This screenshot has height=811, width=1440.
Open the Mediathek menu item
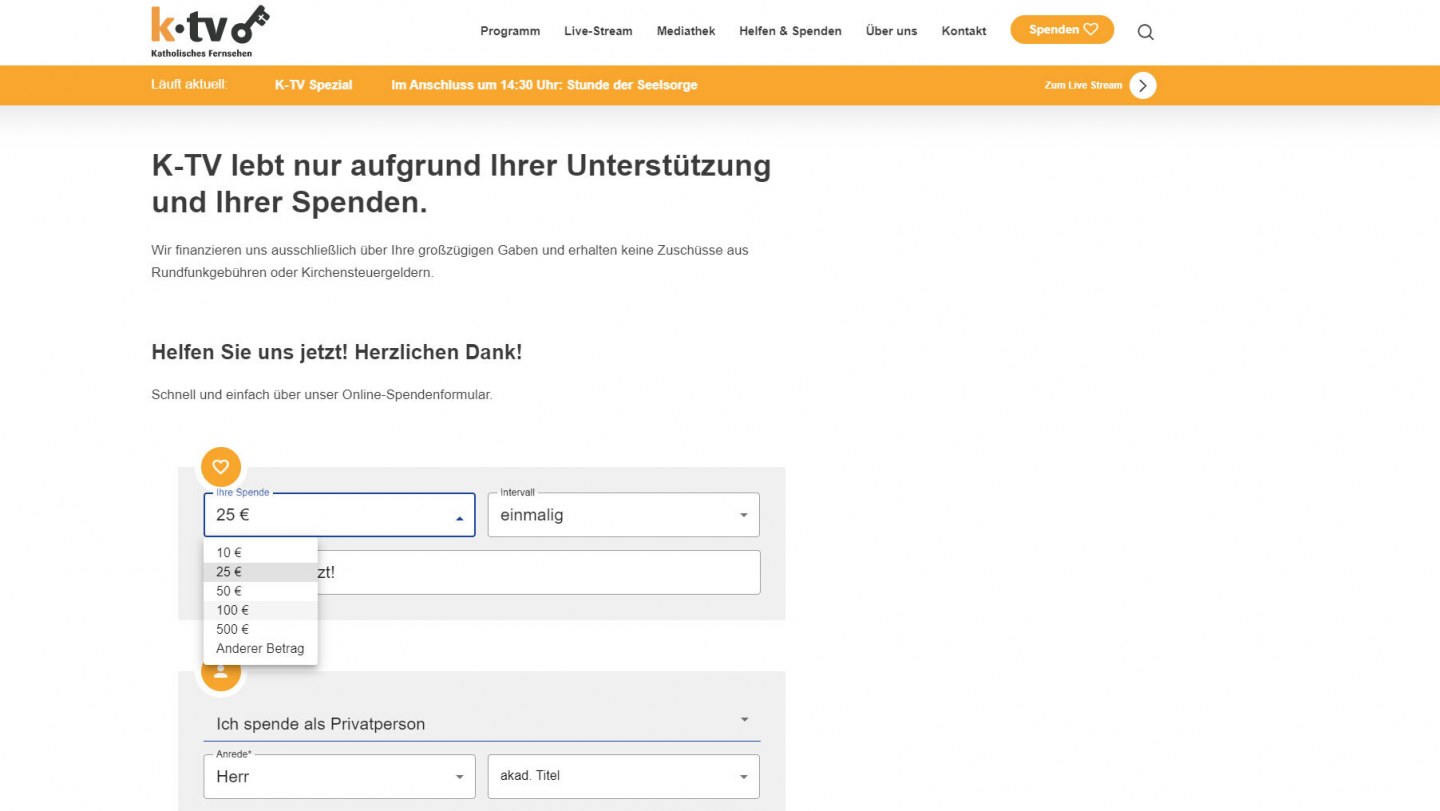coord(686,31)
